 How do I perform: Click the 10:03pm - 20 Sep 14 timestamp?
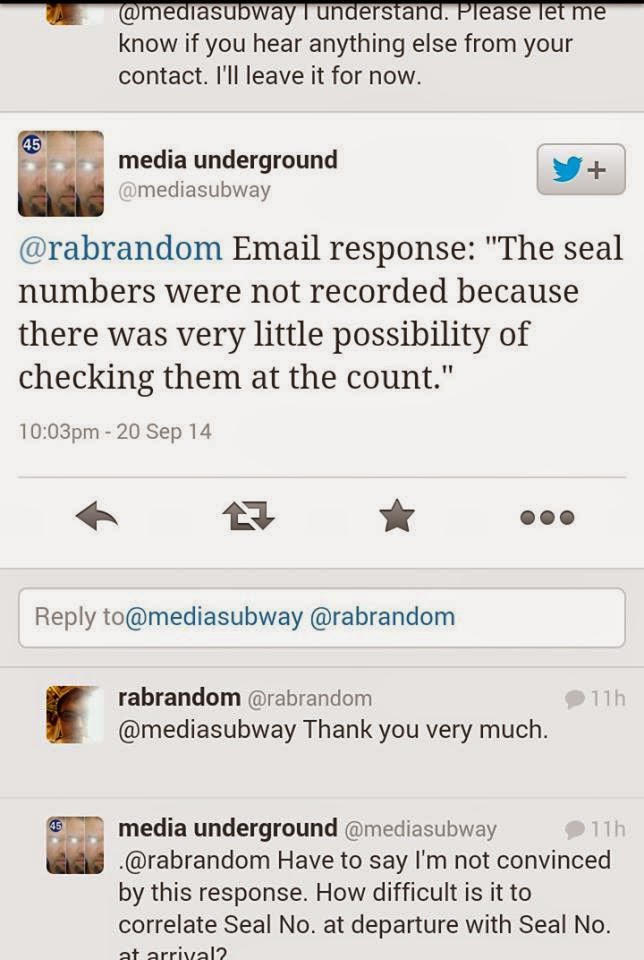[x=115, y=432]
